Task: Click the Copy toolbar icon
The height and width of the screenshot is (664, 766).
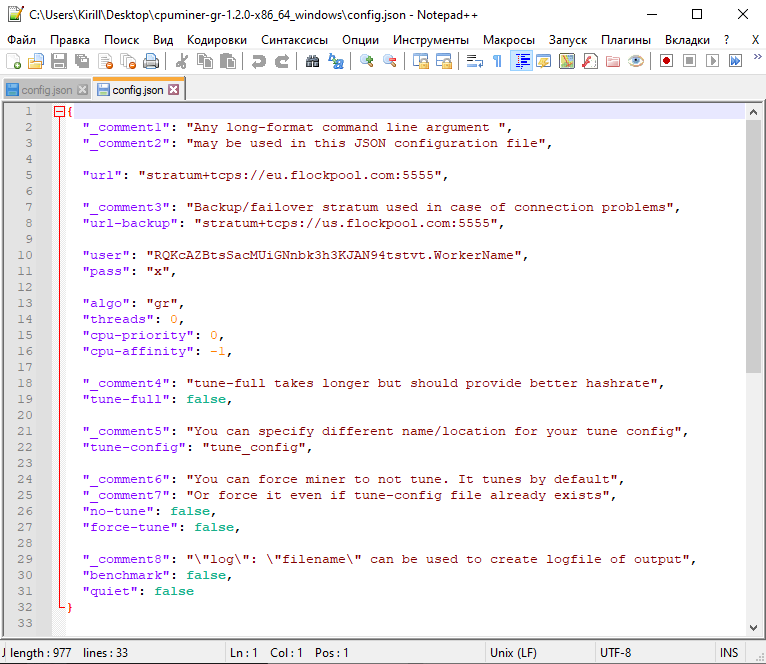Action: point(205,62)
